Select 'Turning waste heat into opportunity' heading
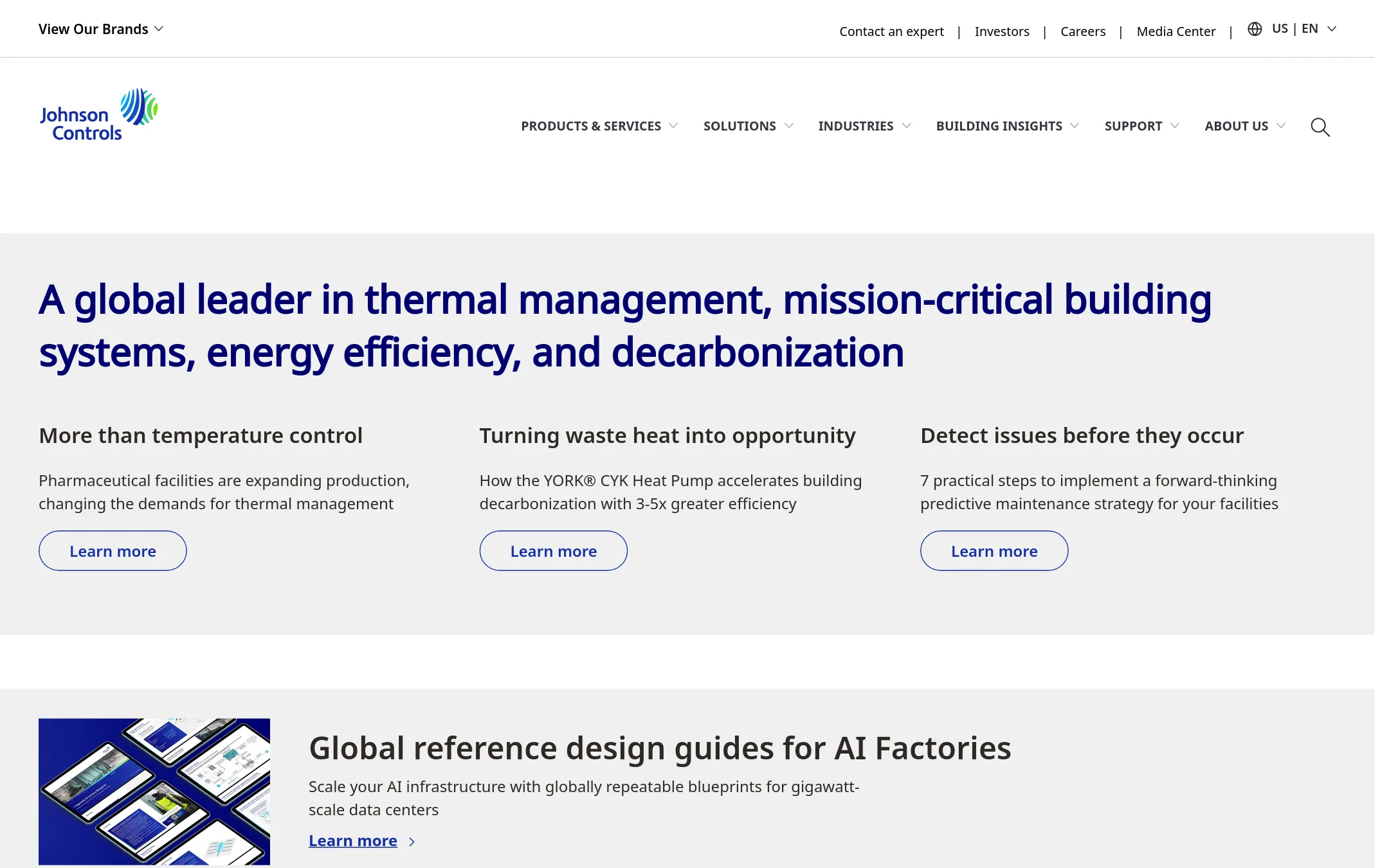The image size is (1389, 868). 667,436
